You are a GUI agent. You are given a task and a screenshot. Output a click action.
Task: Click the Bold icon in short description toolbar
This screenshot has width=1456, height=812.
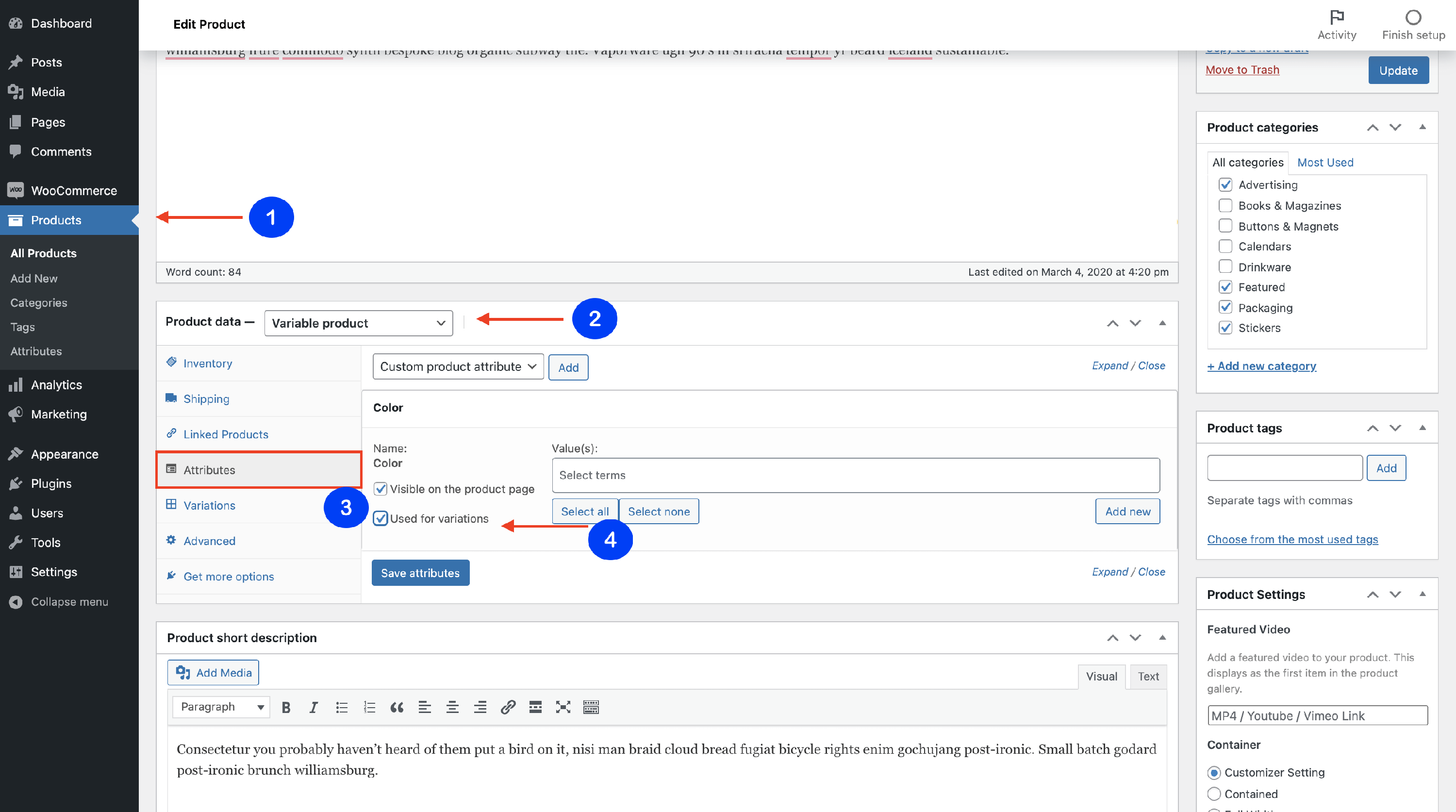[x=286, y=707]
